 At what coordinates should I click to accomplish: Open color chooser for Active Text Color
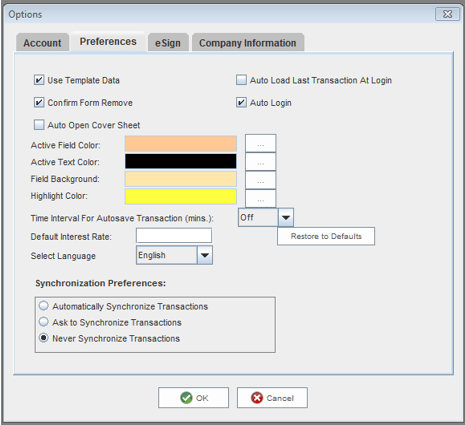pyautogui.click(x=261, y=162)
